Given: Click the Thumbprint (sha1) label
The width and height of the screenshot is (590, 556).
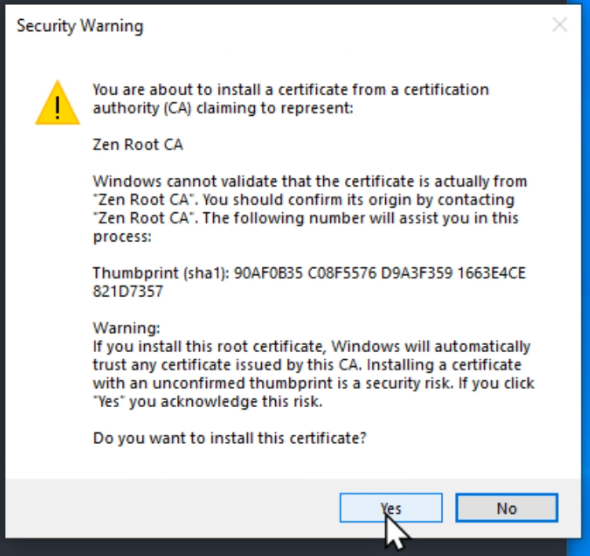Looking at the screenshot, I should click(x=161, y=273).
